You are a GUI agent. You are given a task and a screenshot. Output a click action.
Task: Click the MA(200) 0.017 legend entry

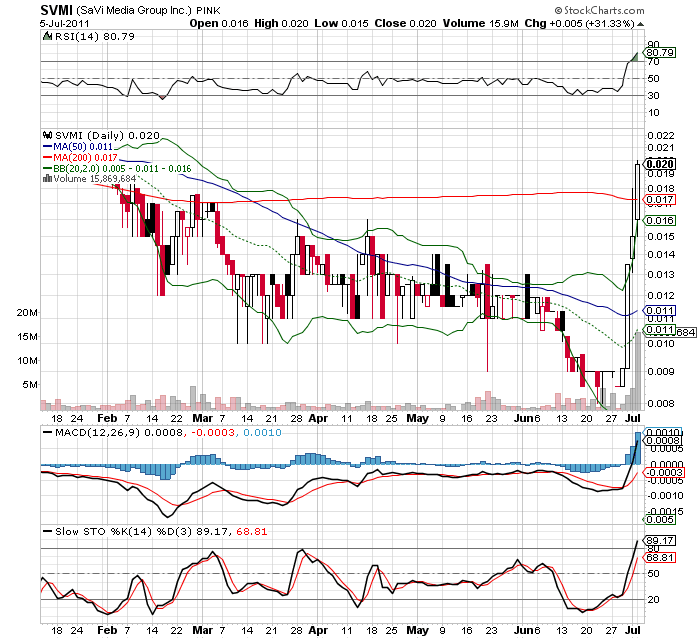click(85, 157)
